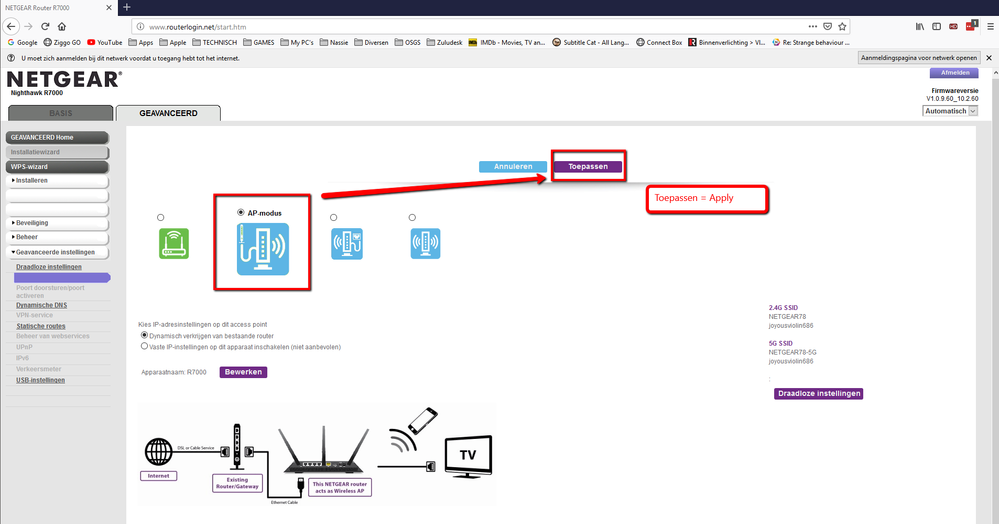Open Statische routes sidebar link
Viewport: 999px width, 524px height.
[x=41, y=326]
